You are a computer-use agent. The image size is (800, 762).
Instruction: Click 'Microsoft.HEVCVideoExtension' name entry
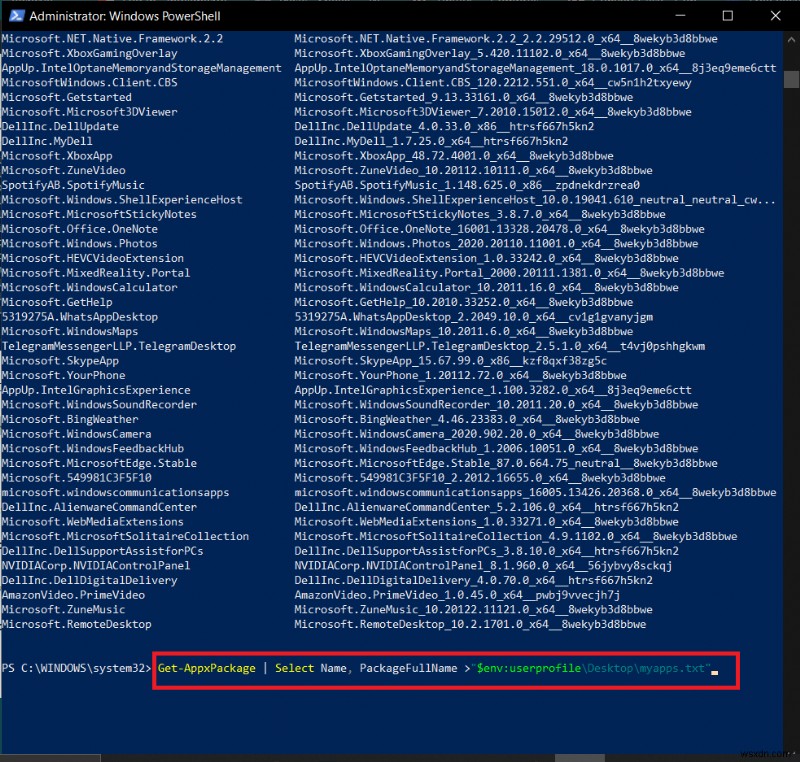(92, 258)
